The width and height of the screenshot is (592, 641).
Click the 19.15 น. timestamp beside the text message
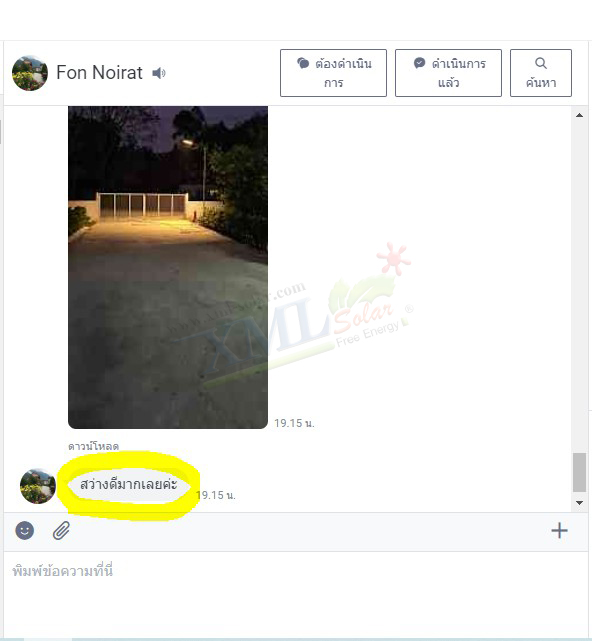point(216,495)
